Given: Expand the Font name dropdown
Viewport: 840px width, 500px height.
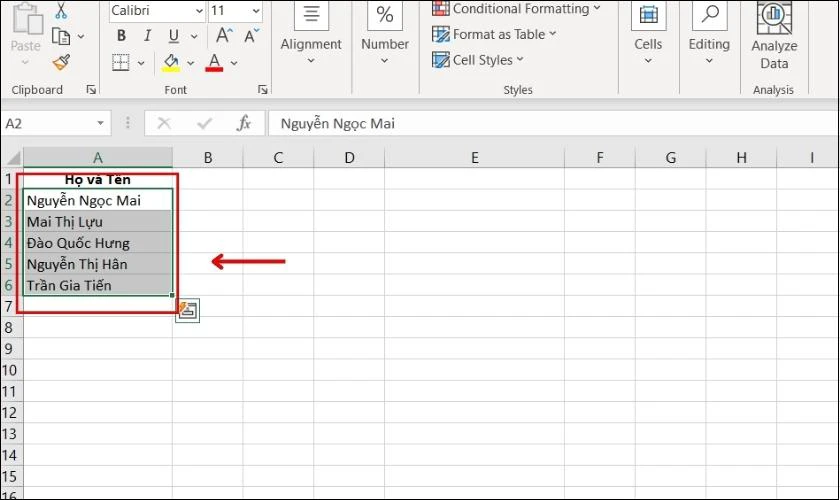Looking at the screenshot, I should pos(199,11).
